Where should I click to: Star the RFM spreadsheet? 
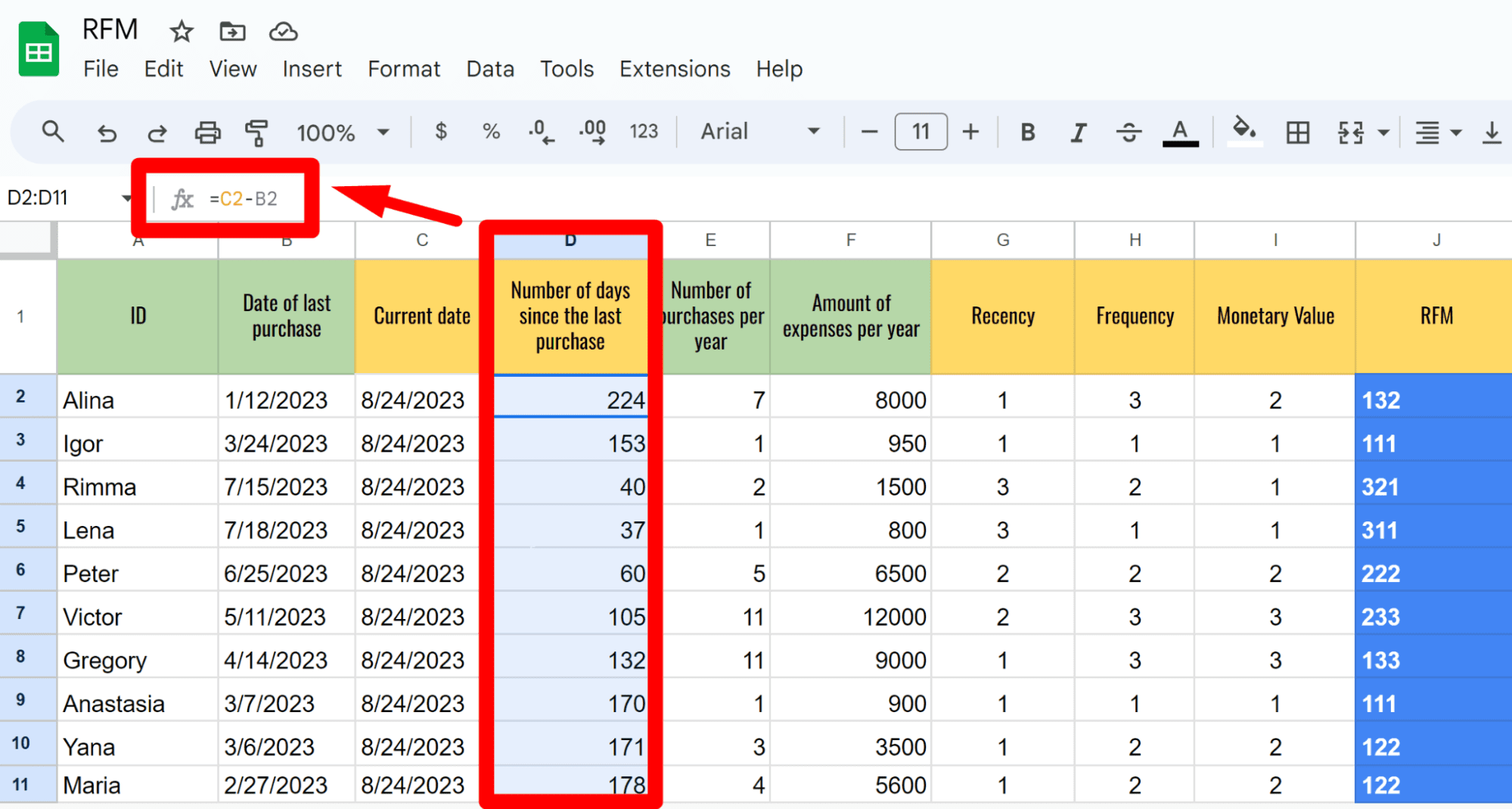181,32
